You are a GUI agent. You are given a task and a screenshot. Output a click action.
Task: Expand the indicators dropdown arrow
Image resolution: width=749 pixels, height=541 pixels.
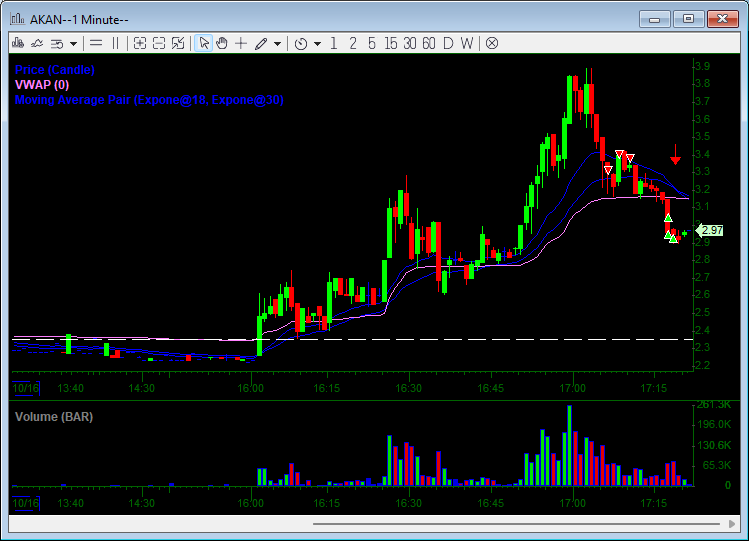(74, 44)
